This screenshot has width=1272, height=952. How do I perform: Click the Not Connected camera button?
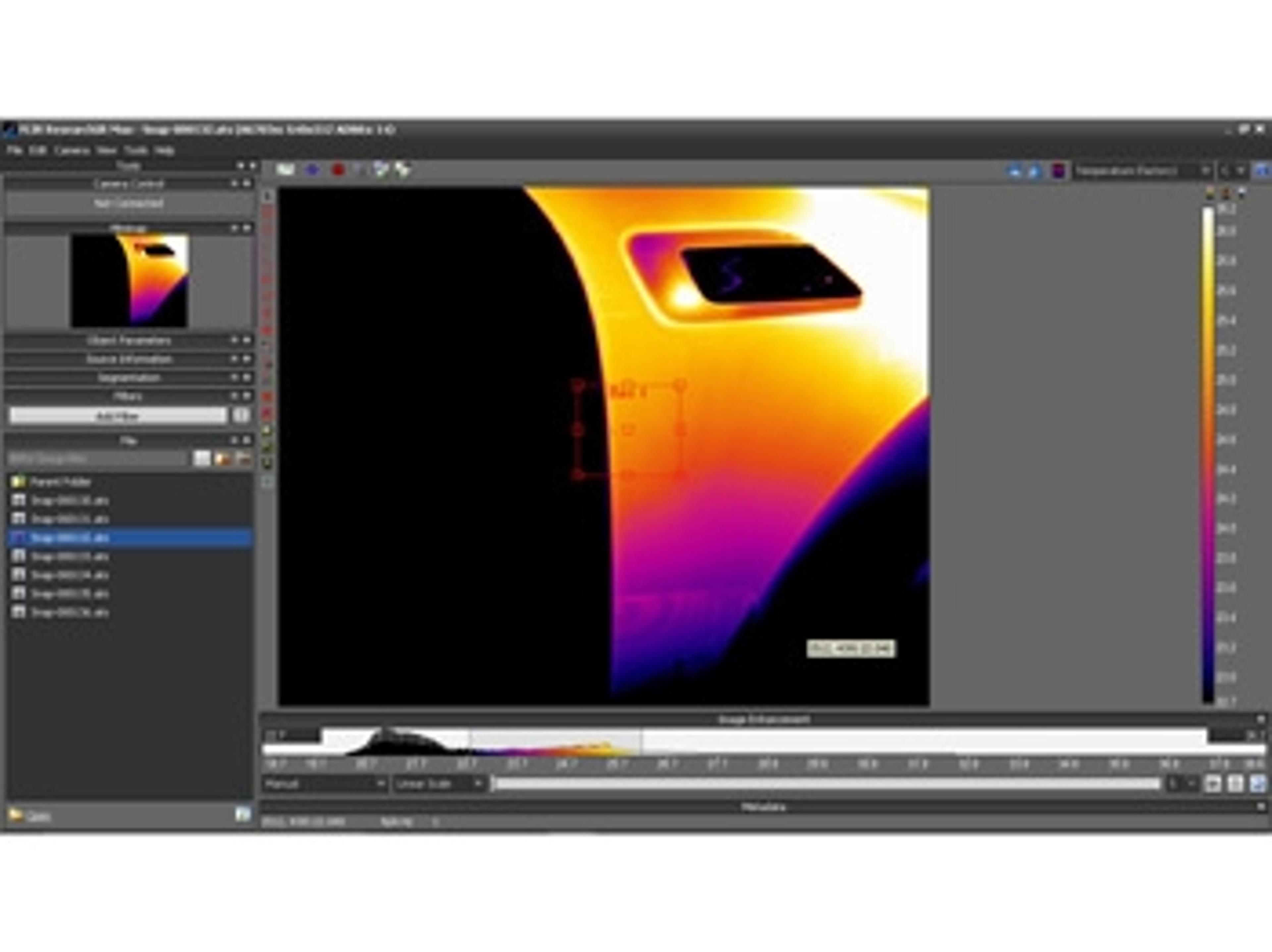[x=129, y=204]
